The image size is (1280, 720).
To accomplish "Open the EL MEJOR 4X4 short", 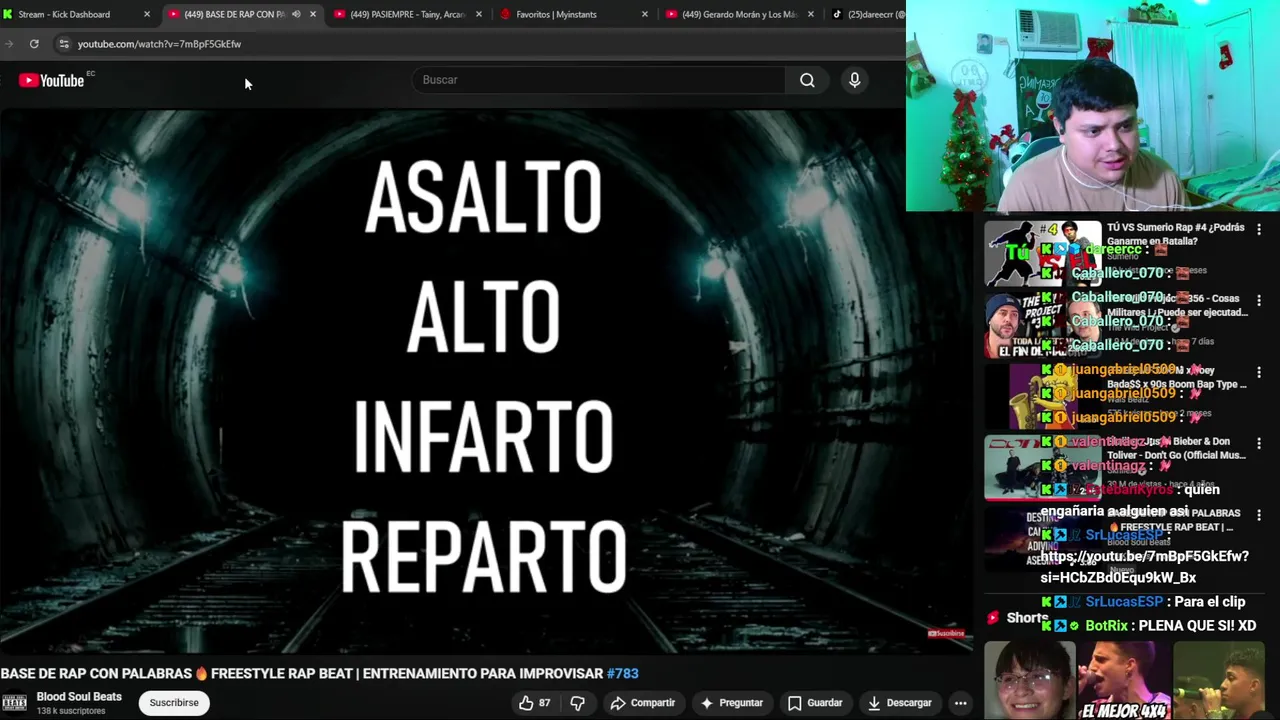I will coord(1124,681).
